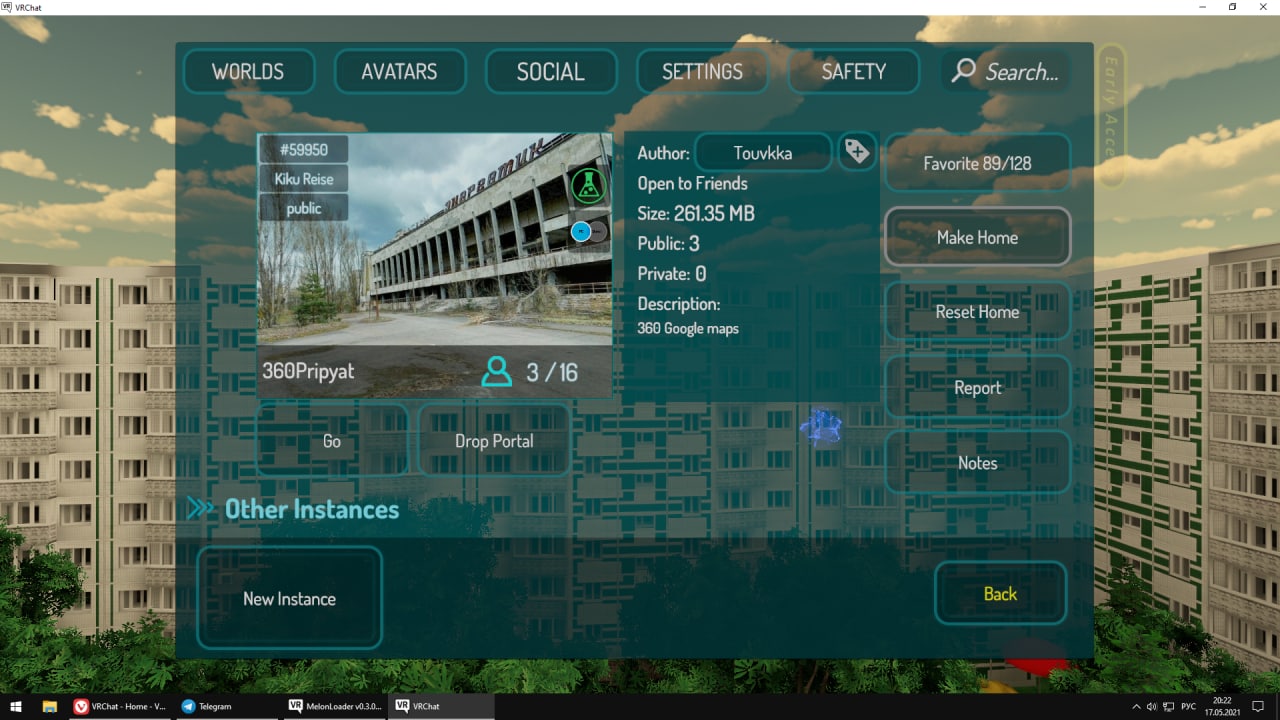Click the network tray icon

click(x=1169, y=706)
